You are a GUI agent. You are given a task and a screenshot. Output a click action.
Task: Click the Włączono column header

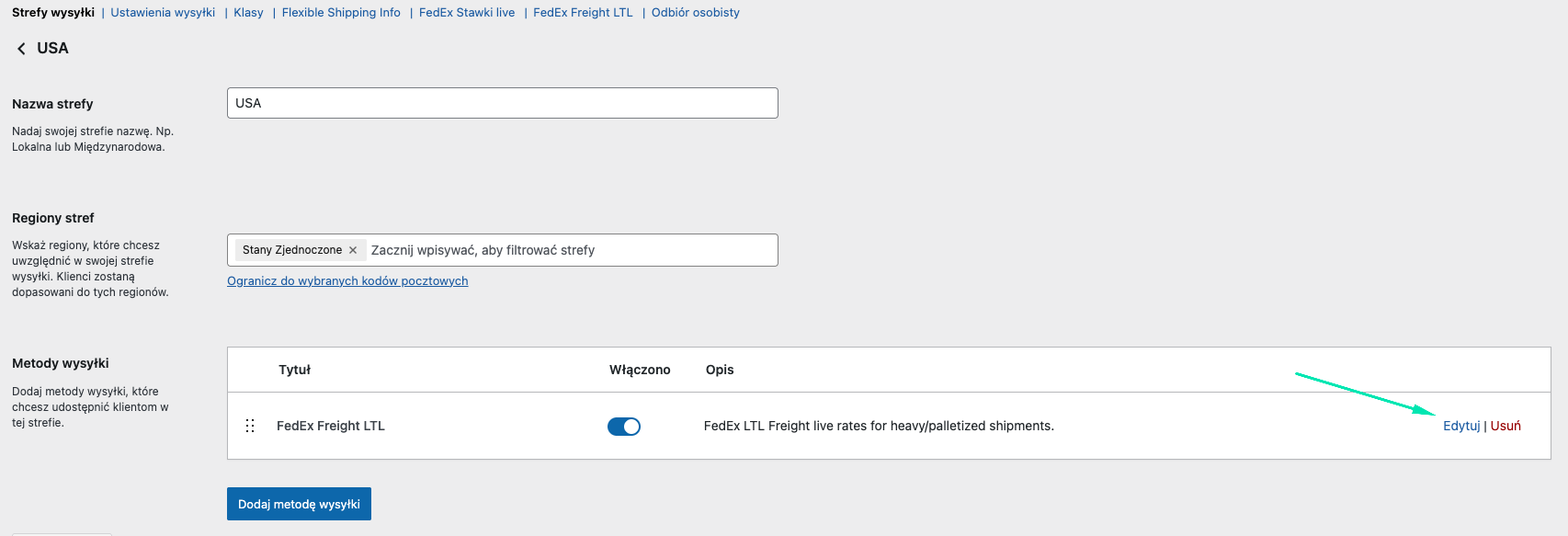[640, 370]
